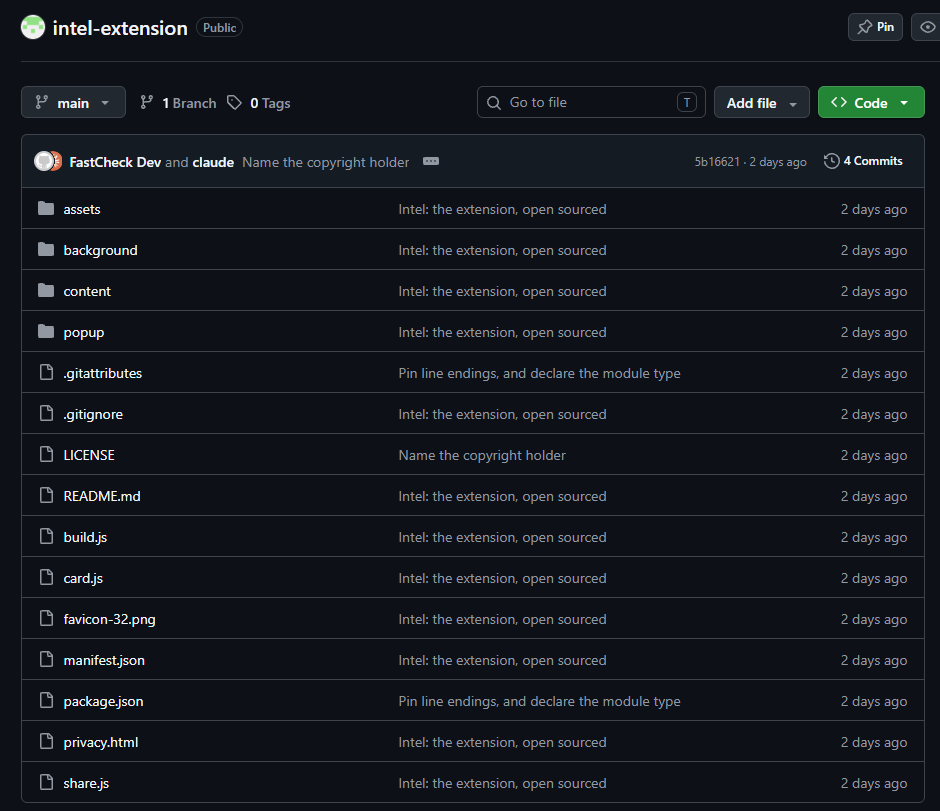Click the privacy.html file icon
Screen dimensions: 940x811
(x=46, y=742)
